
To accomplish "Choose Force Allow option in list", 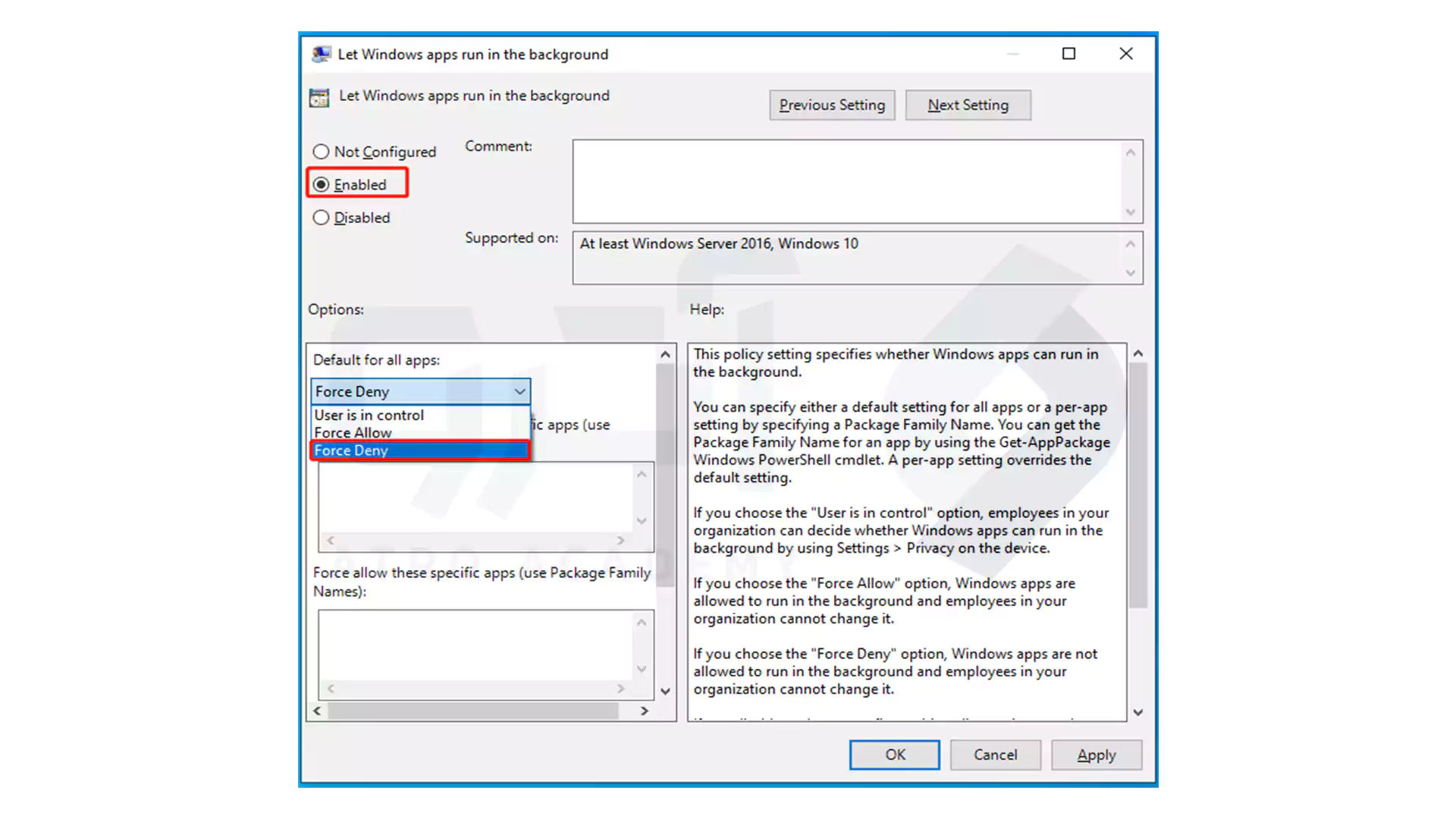I will [x=420, y=432].
